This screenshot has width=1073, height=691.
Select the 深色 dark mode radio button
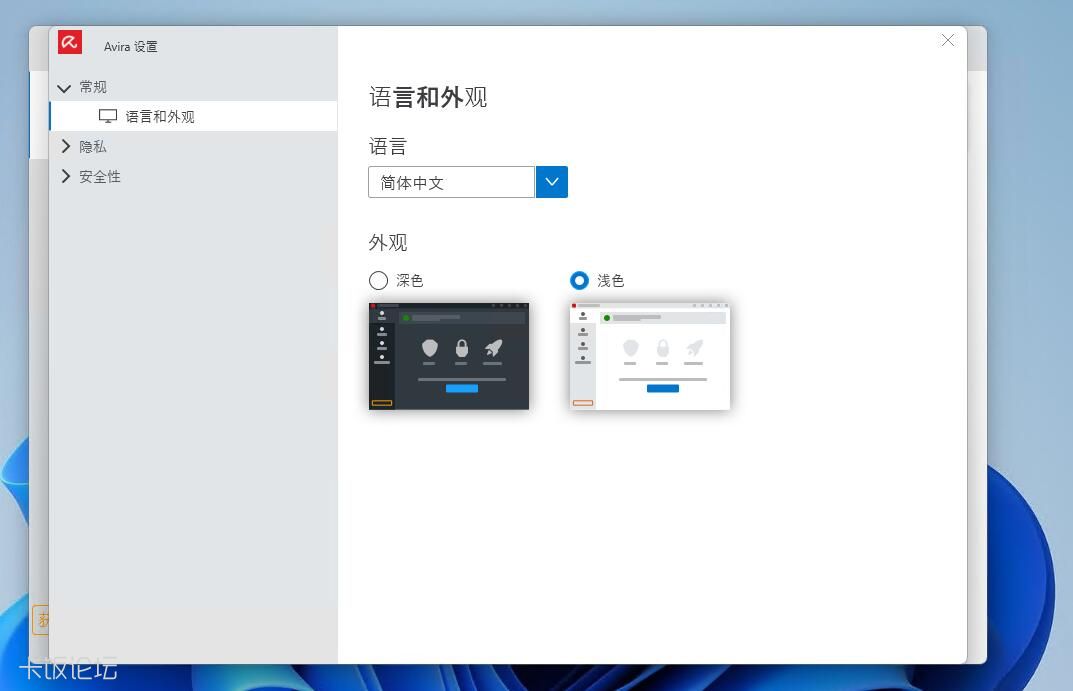[x=378, y=281]
